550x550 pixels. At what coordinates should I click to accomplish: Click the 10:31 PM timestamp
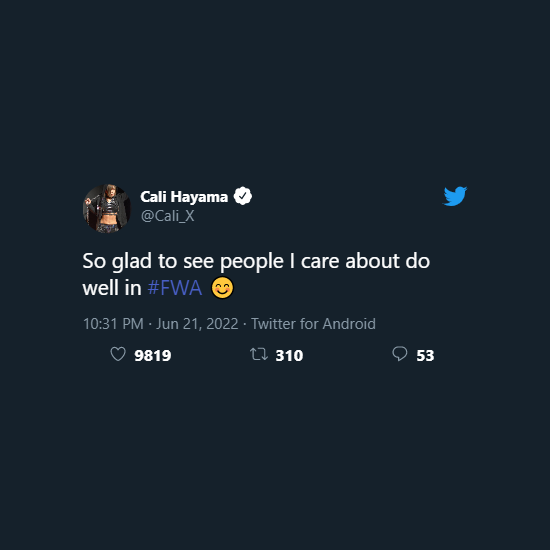(x=113, y=324)
